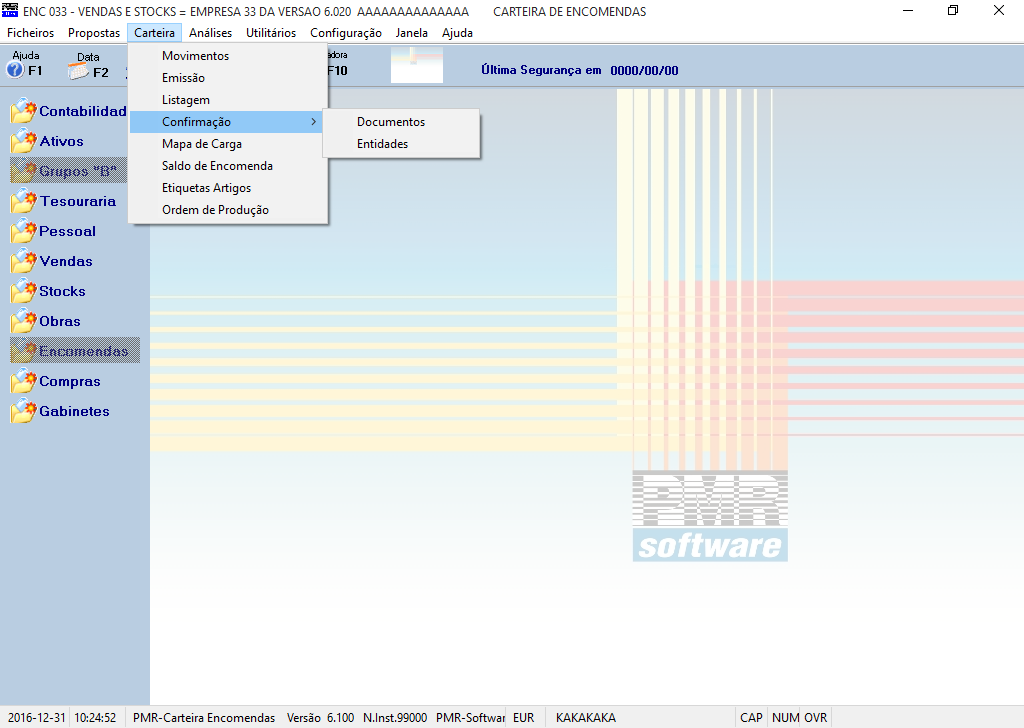Open the Stocks folder icon
This screenshot has height=728, width=1024.
[x=24, y=291]
